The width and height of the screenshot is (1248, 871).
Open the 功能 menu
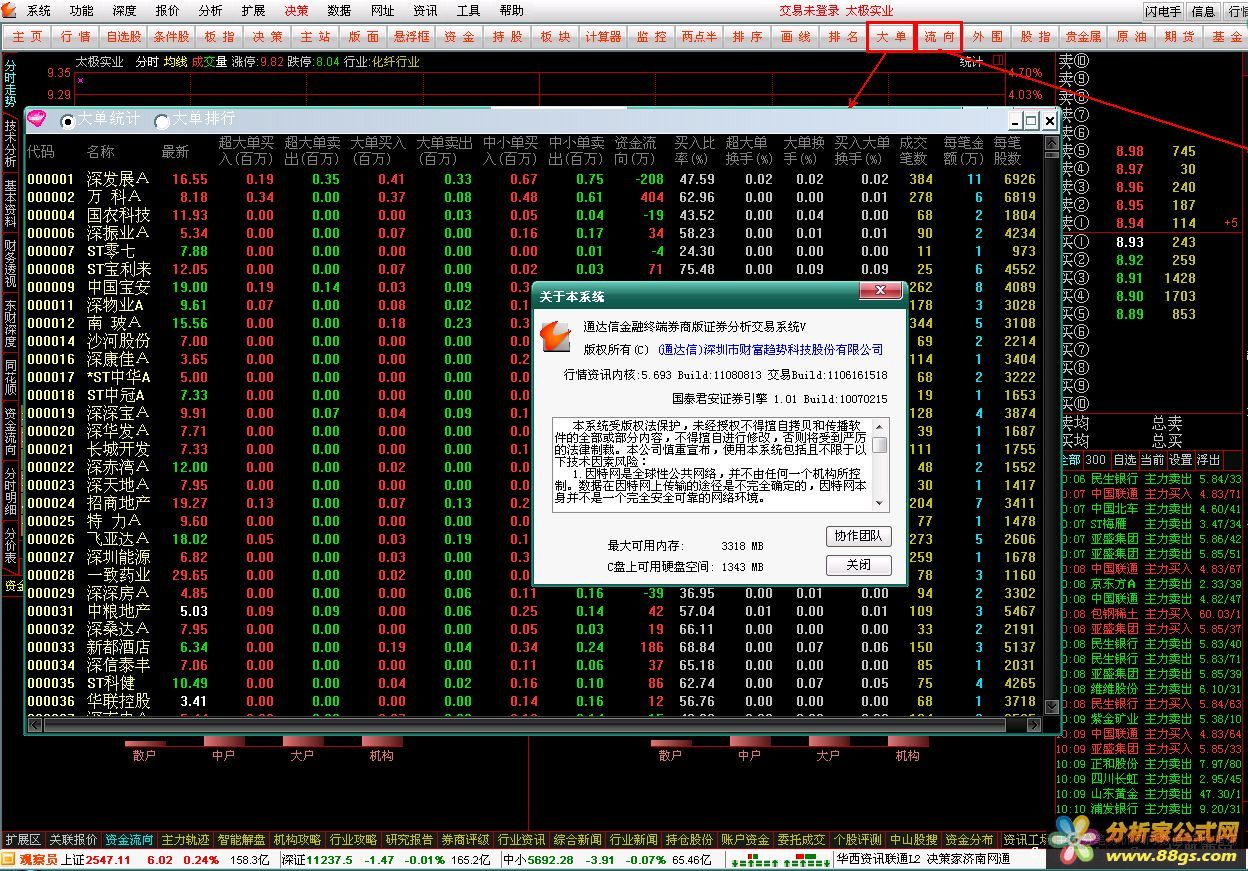pyautogui.click(x=81, y=11)
